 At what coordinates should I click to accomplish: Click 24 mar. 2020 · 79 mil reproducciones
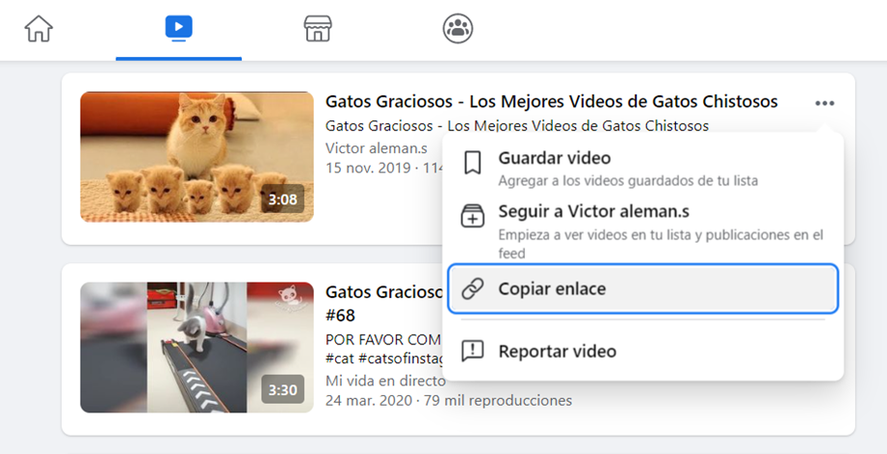point(449,401)
